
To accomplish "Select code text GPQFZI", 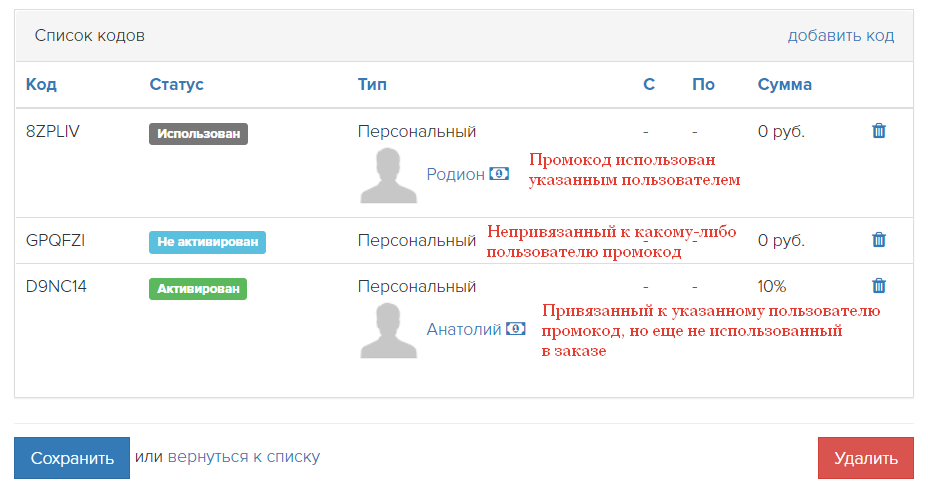I will [56, 240].
